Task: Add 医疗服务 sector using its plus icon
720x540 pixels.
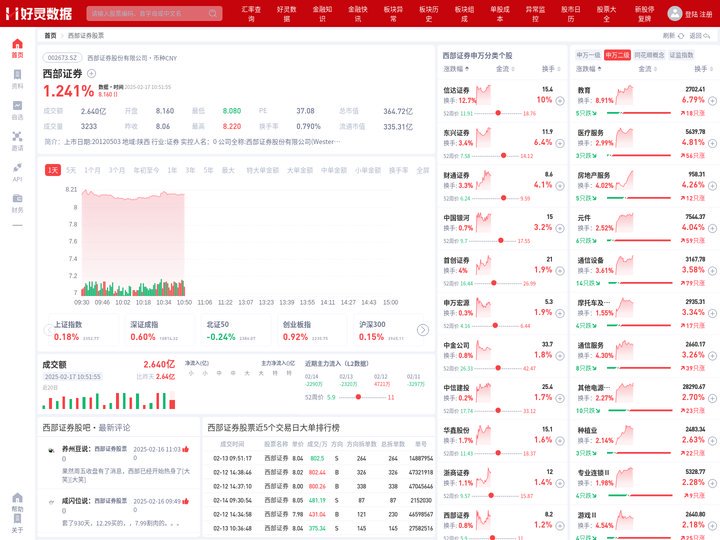Action: [712, 143]
